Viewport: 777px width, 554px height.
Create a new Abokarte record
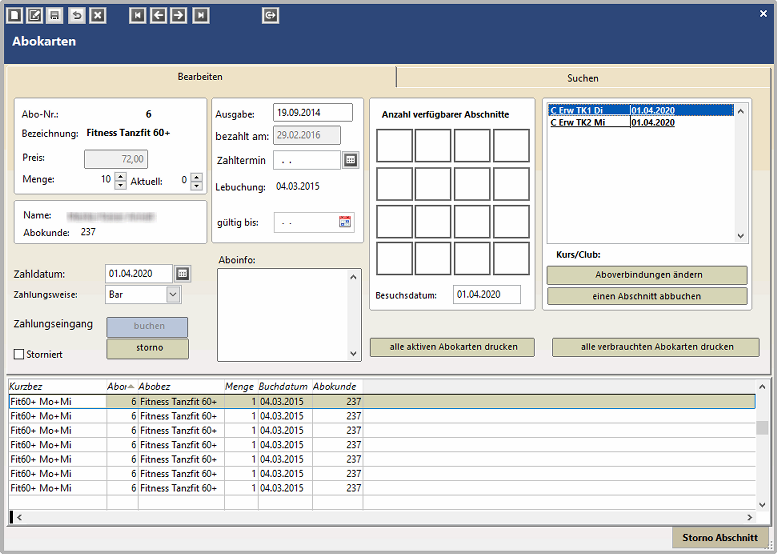click(x=14, y=15)
